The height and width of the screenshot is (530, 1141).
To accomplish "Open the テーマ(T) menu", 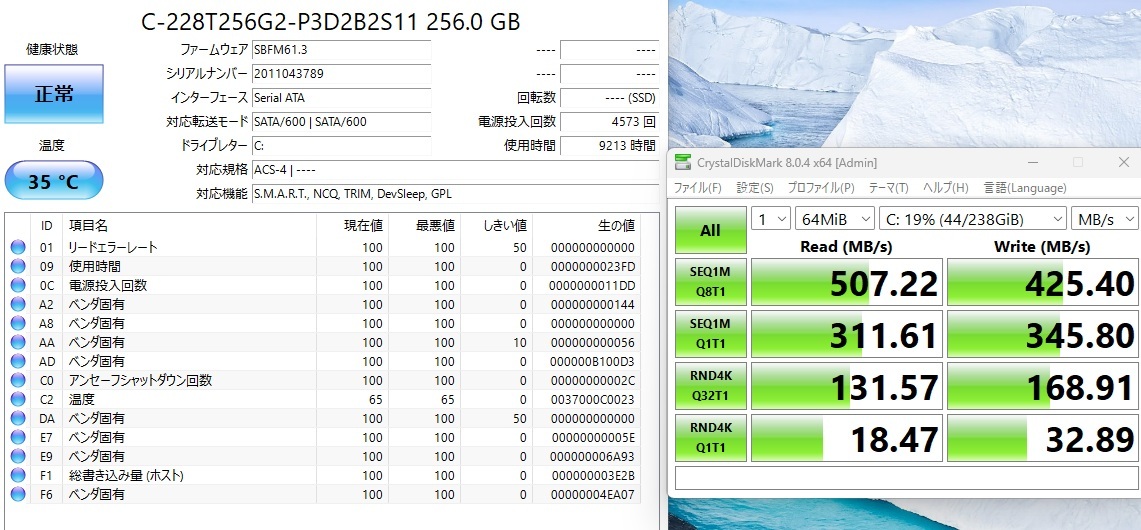I will pos(888,188).
